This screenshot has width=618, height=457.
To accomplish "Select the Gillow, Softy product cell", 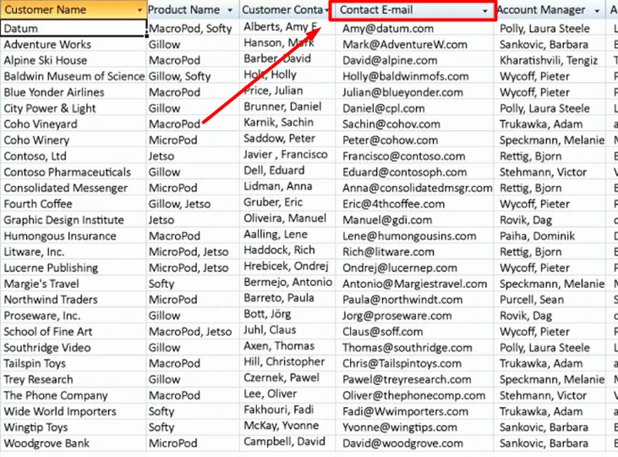I will 193,76.
